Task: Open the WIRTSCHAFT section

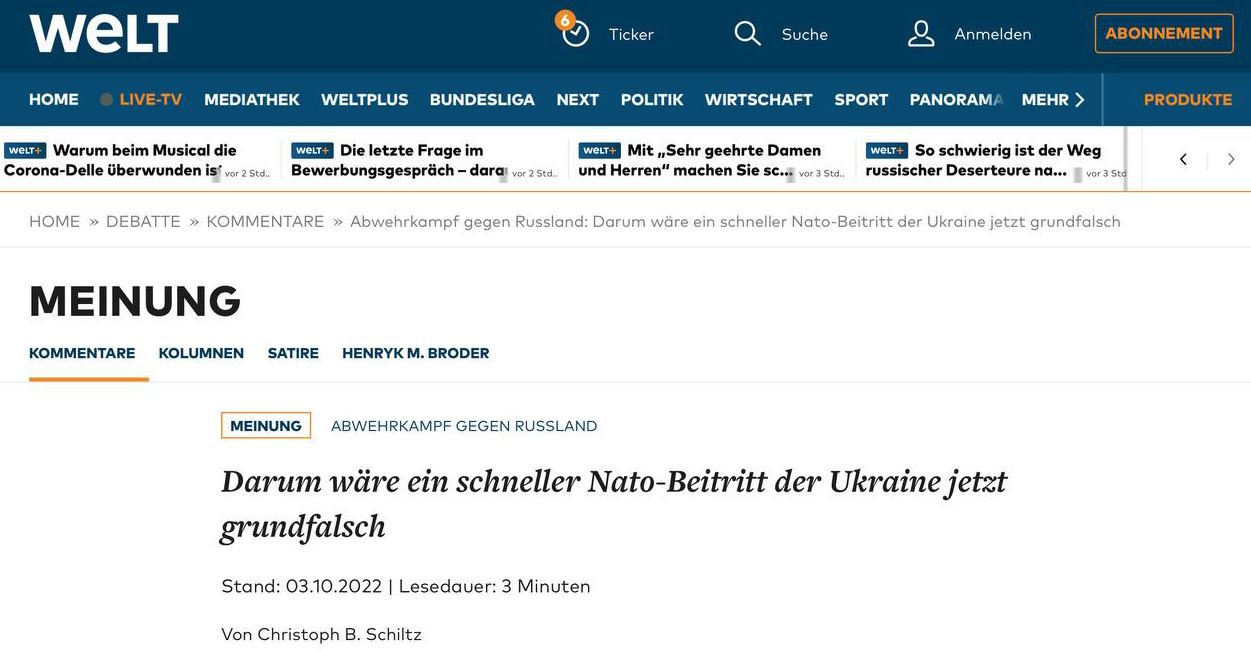Action: 758,100
